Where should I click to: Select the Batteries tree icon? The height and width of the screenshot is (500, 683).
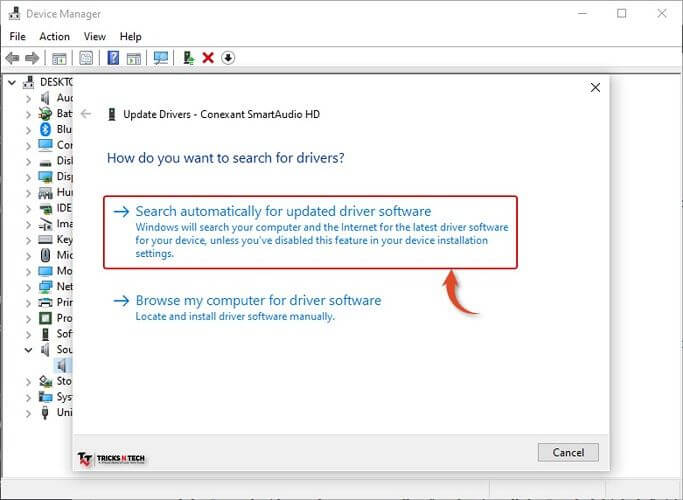tap(45, 113)
